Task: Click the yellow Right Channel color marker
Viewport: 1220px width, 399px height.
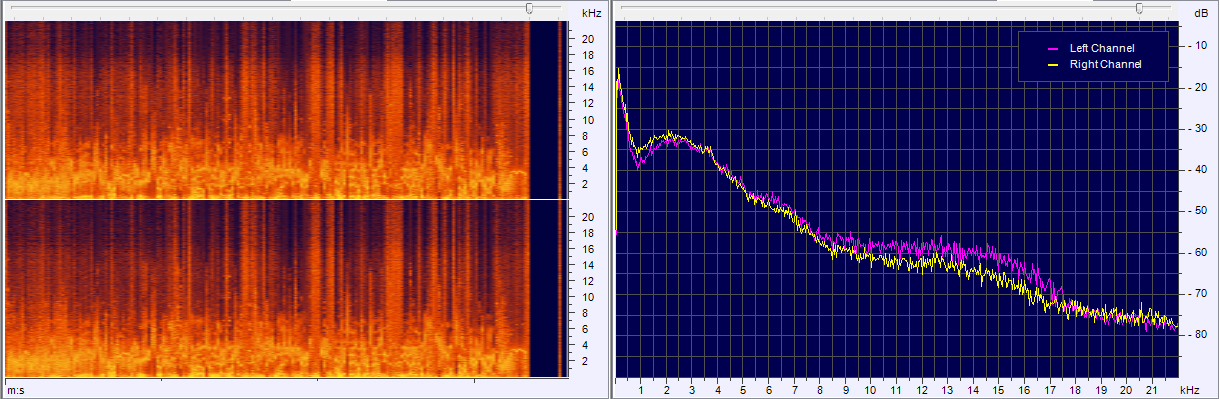Action: coord(1052,65)
